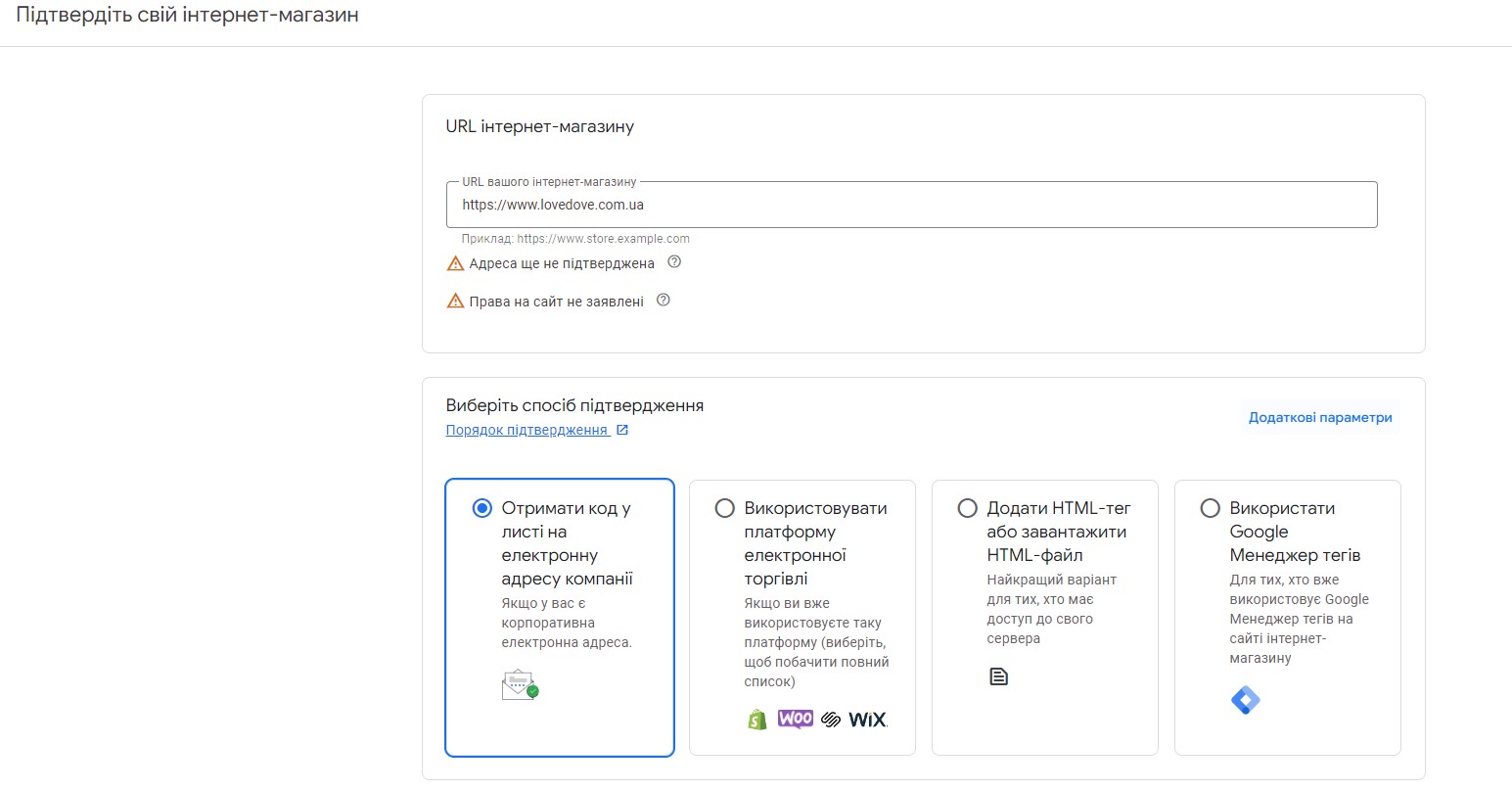Open the Порядок підтвердження link

point(527,431)
